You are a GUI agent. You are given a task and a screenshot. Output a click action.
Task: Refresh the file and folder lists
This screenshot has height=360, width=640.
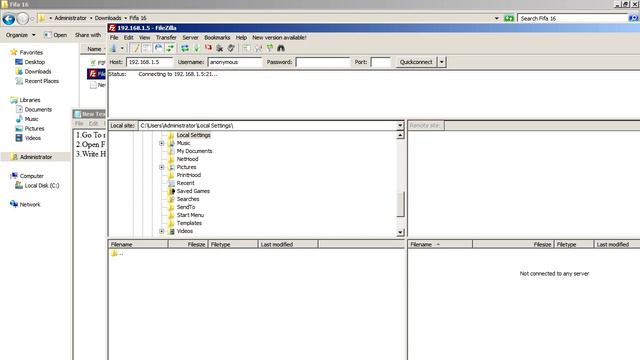(185, 48)
